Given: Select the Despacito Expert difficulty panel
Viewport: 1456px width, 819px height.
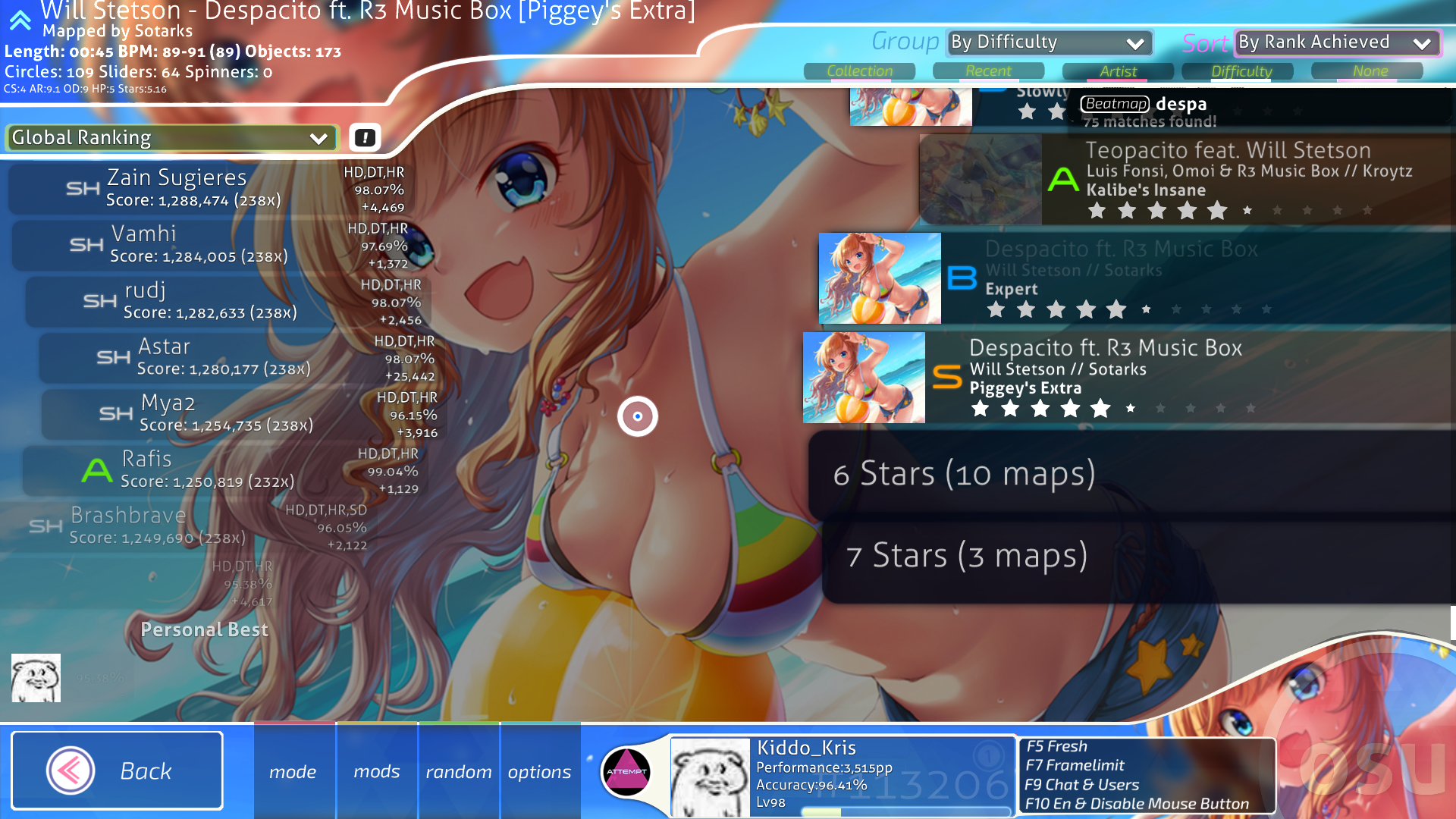Looking at the screenshot, I should [x=1137, y=278].
